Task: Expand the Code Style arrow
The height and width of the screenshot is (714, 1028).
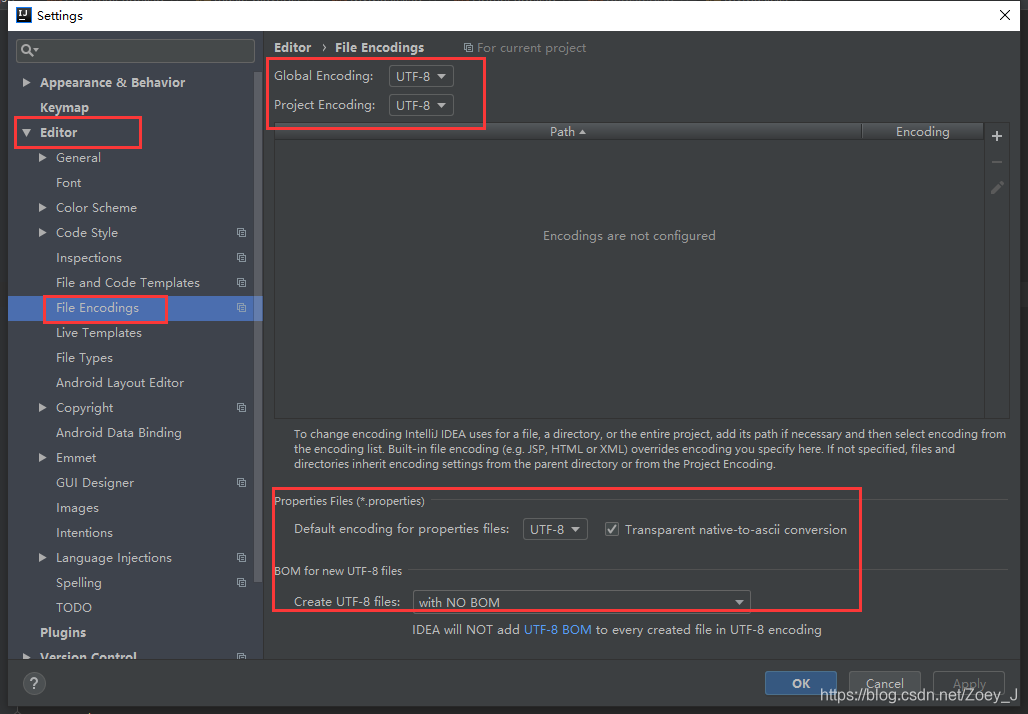Action: [x=43, y=233]
